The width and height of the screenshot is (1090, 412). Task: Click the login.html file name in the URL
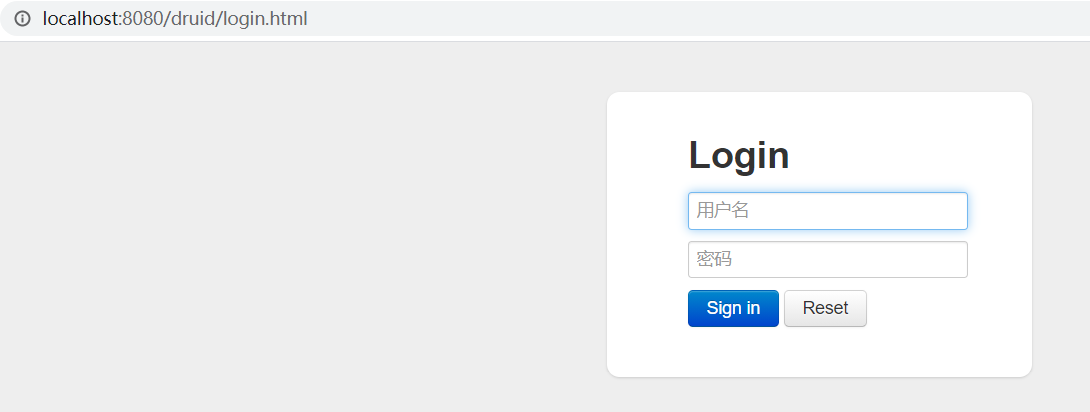click(265, 19)
